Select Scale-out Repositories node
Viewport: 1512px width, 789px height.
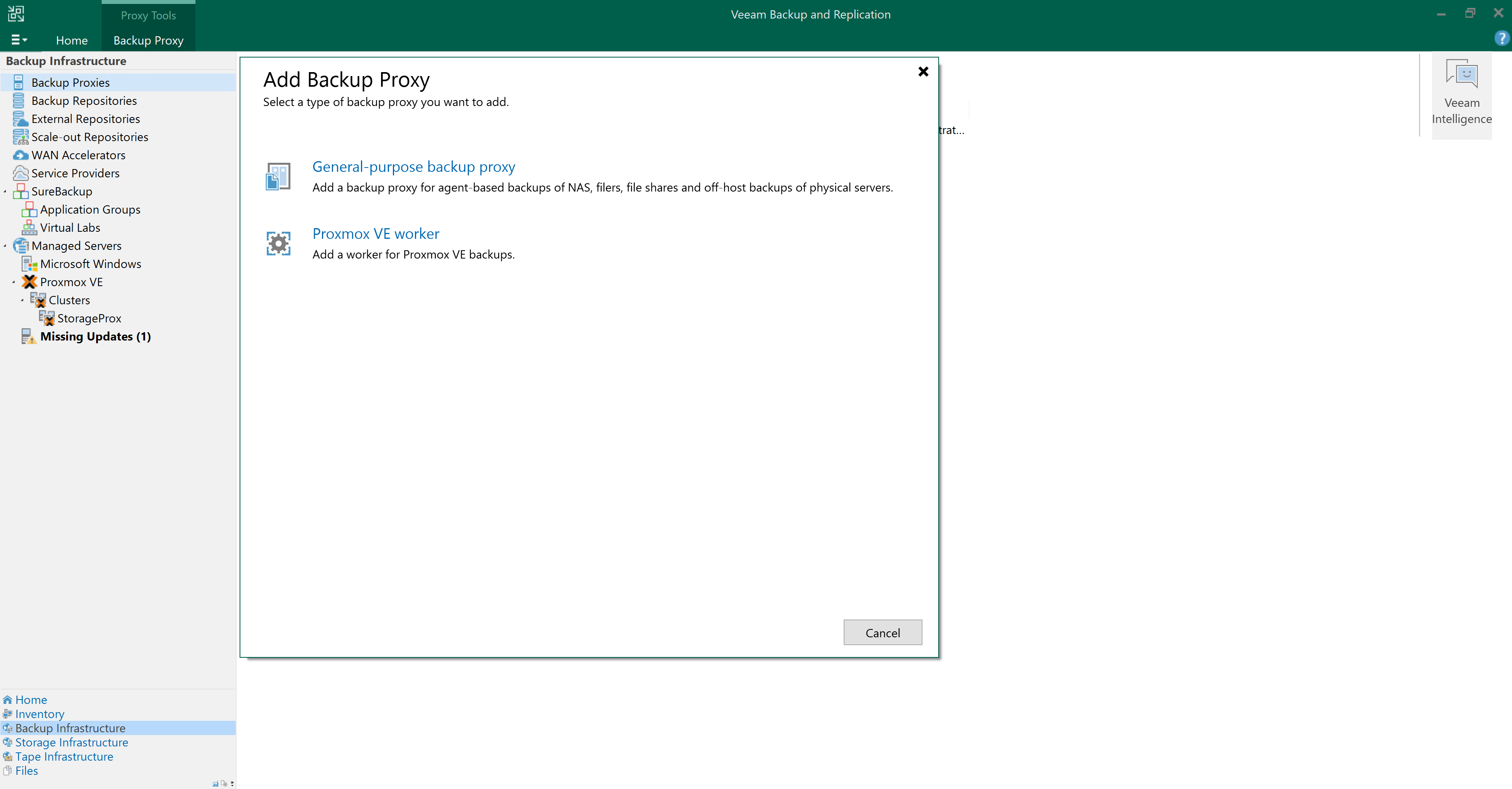point(89,137)
